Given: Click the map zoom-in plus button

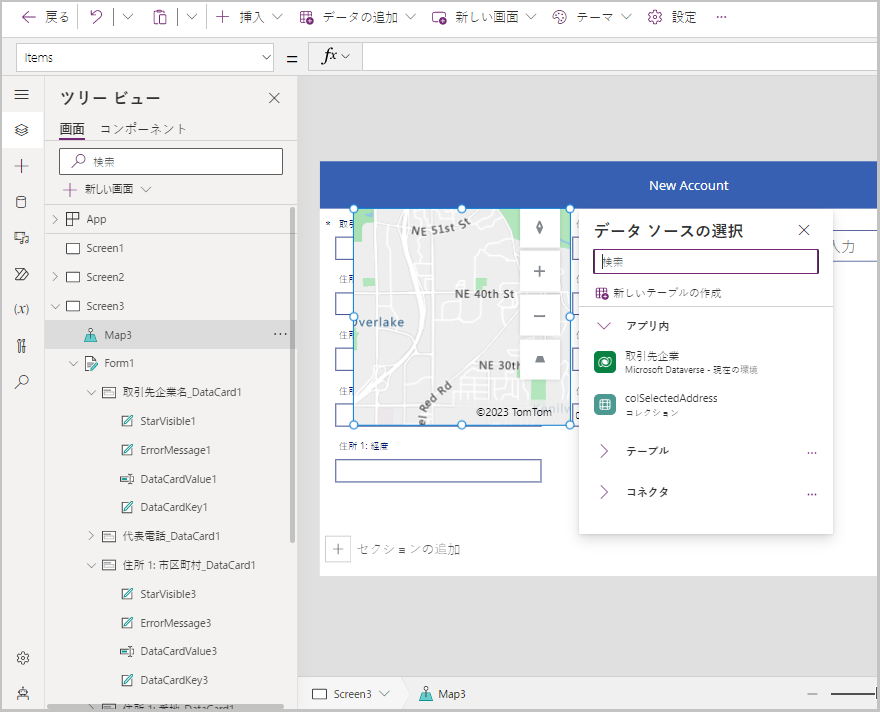Looking at the screenshot, I should coord(539,271).
